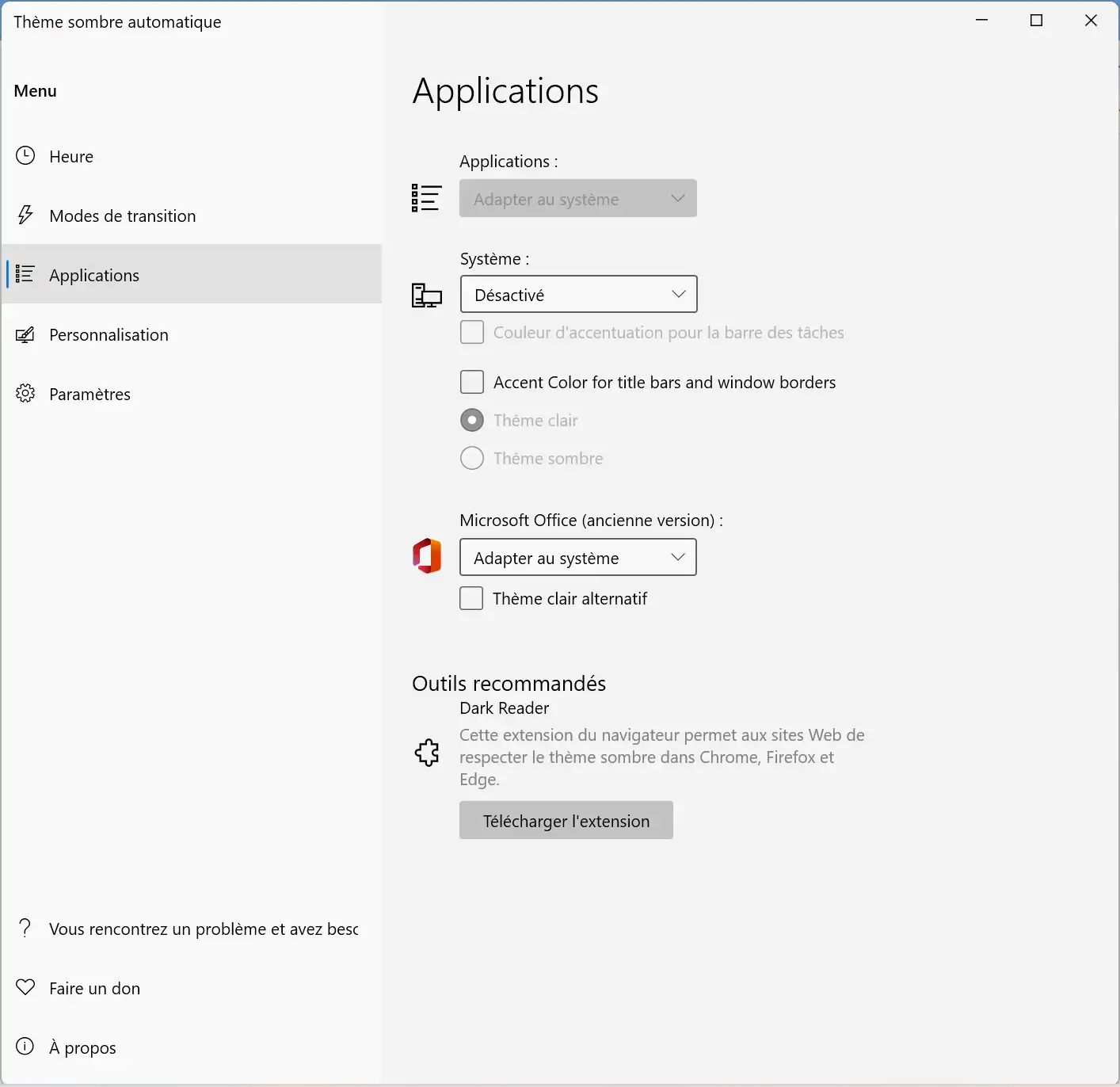Click the 'Dark Reader' title text
The height and width of the screenshot is (1087, 1120).
click(505, 708)
